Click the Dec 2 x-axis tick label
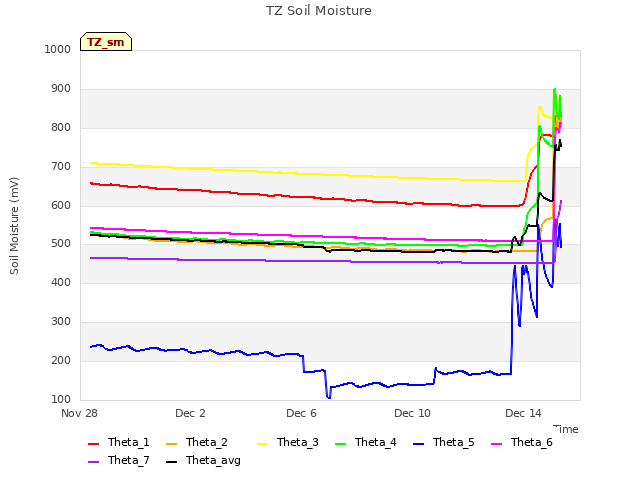 pos(190,413)
